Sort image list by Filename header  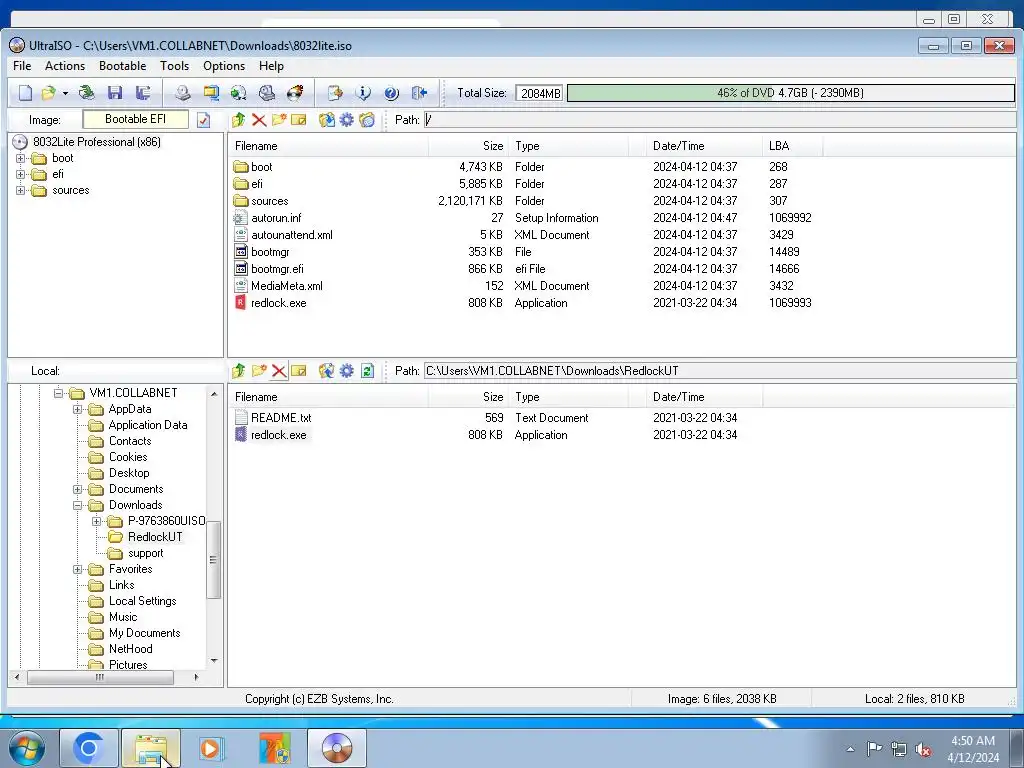328,146
